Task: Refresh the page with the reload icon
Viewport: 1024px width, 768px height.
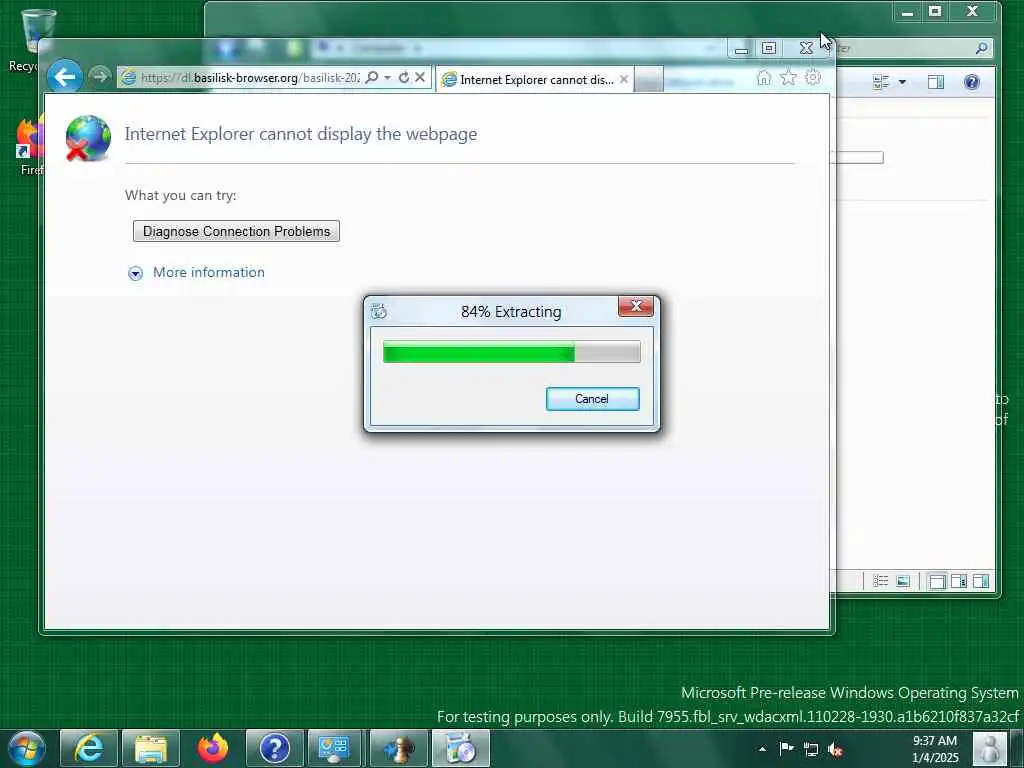Action: click(404, 78)
